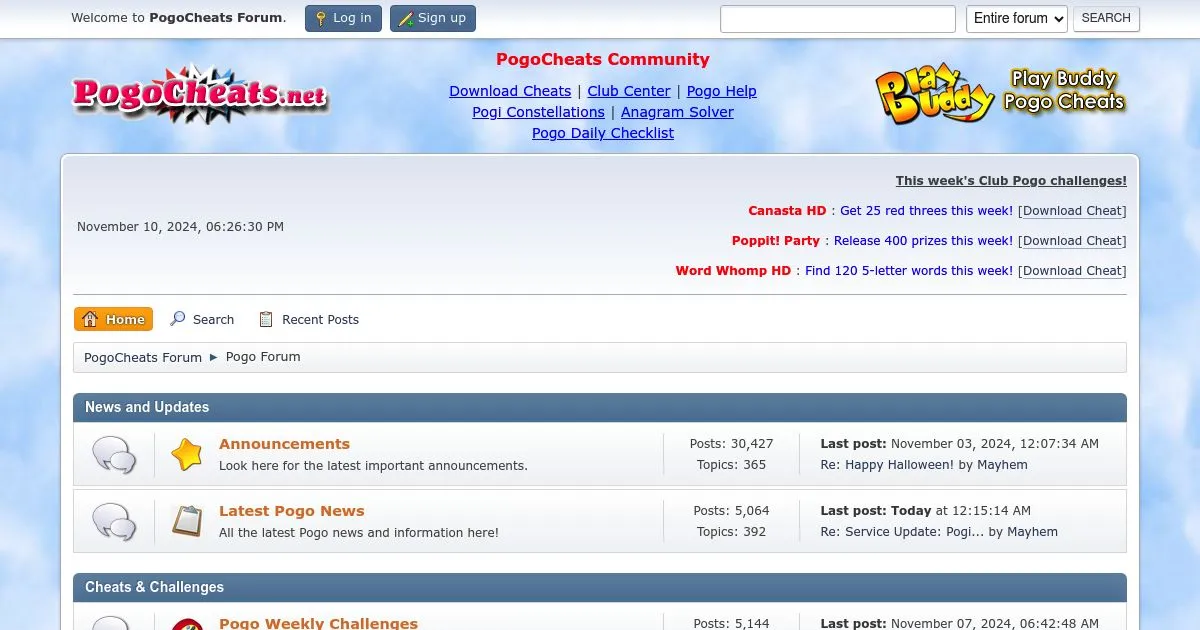
Task: Click the pencil icon on Sign up
Action: coord(406,18)
